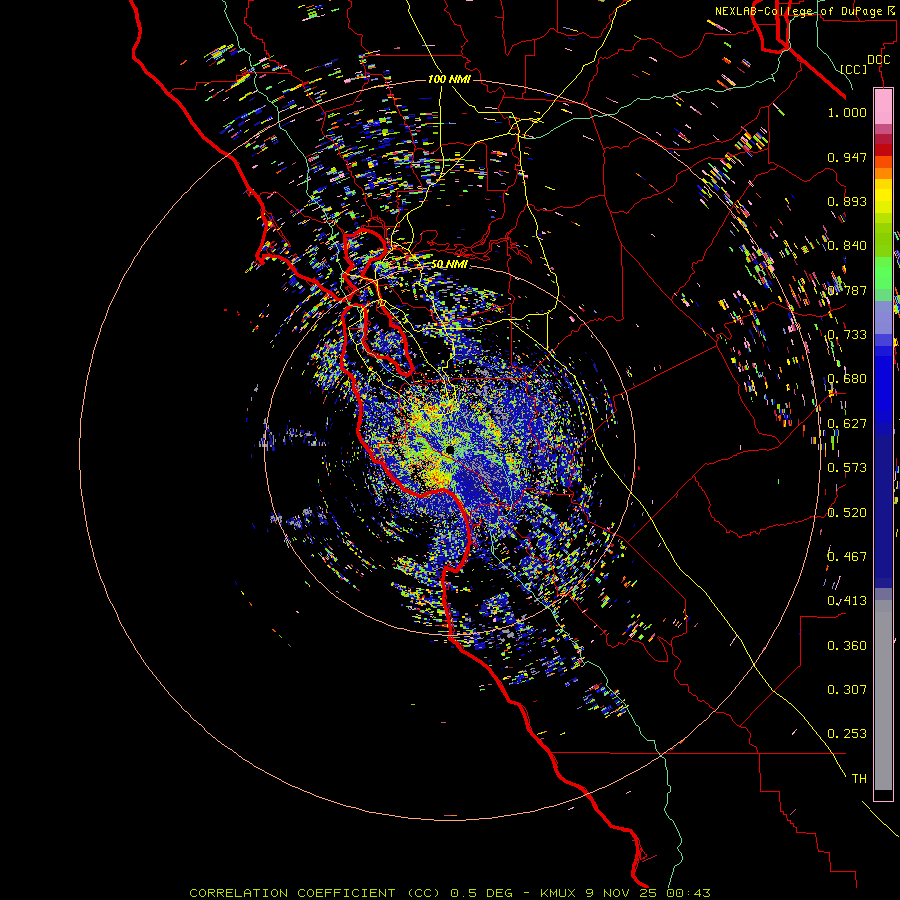The width and height of the screenshot is (900, 900).
Task: Click the KMUX 9 NOV 25 00:43 timestamp
Action: [x=626, y=893]
